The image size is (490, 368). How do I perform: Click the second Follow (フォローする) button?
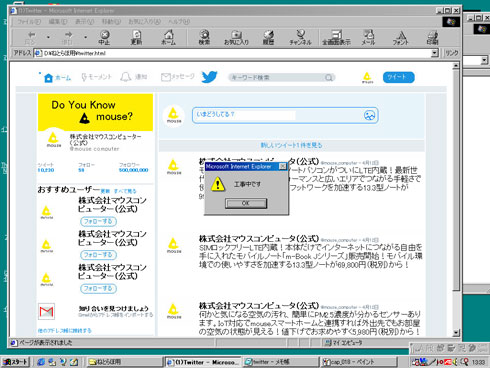tap(98, 255)
